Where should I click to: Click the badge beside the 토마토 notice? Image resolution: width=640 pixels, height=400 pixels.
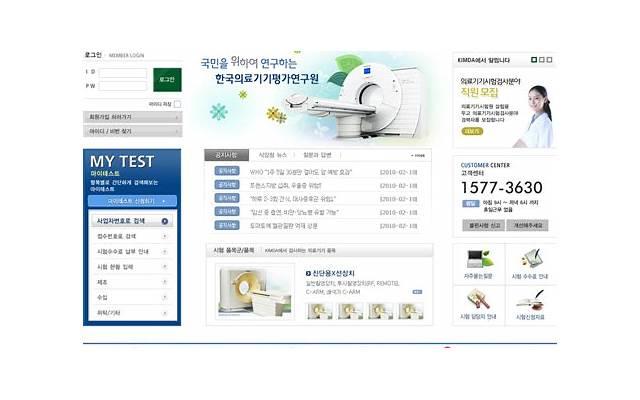(227, 225)
